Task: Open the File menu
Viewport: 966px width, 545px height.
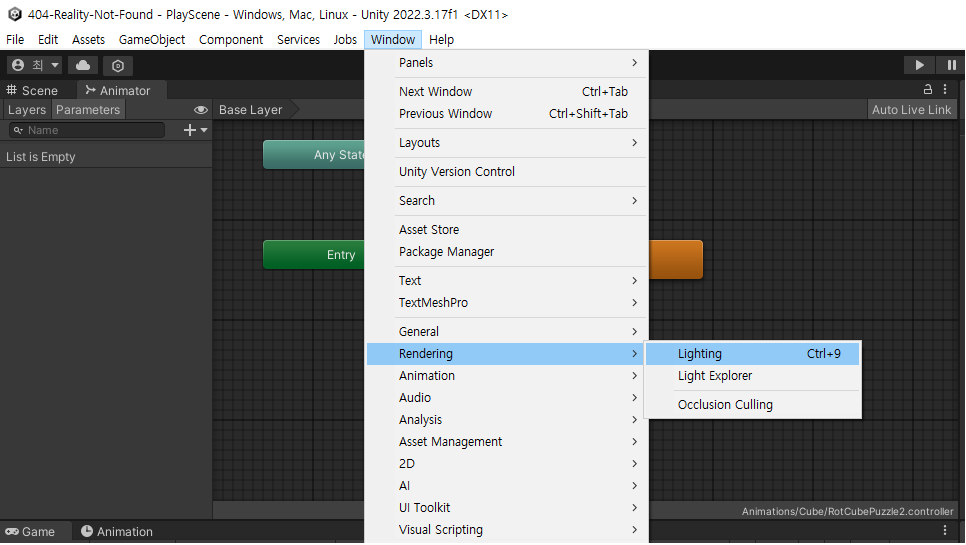Action: coord(15,39)
